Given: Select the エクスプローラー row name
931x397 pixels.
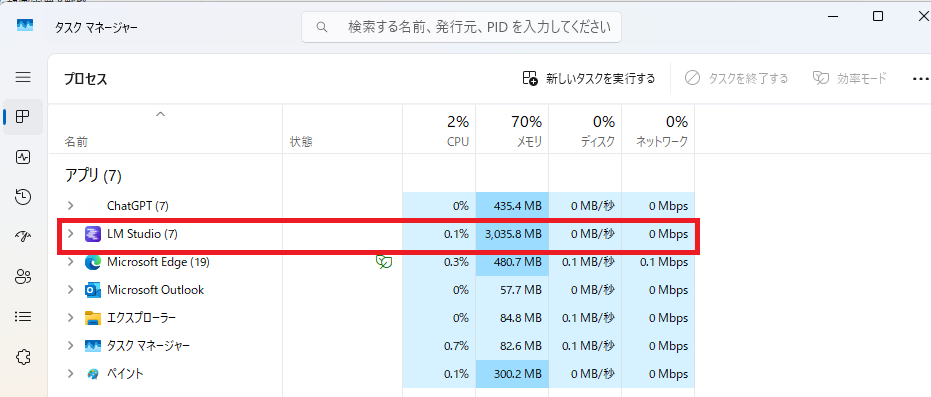Looking at the screenshot, I should [x=141, y=317].
